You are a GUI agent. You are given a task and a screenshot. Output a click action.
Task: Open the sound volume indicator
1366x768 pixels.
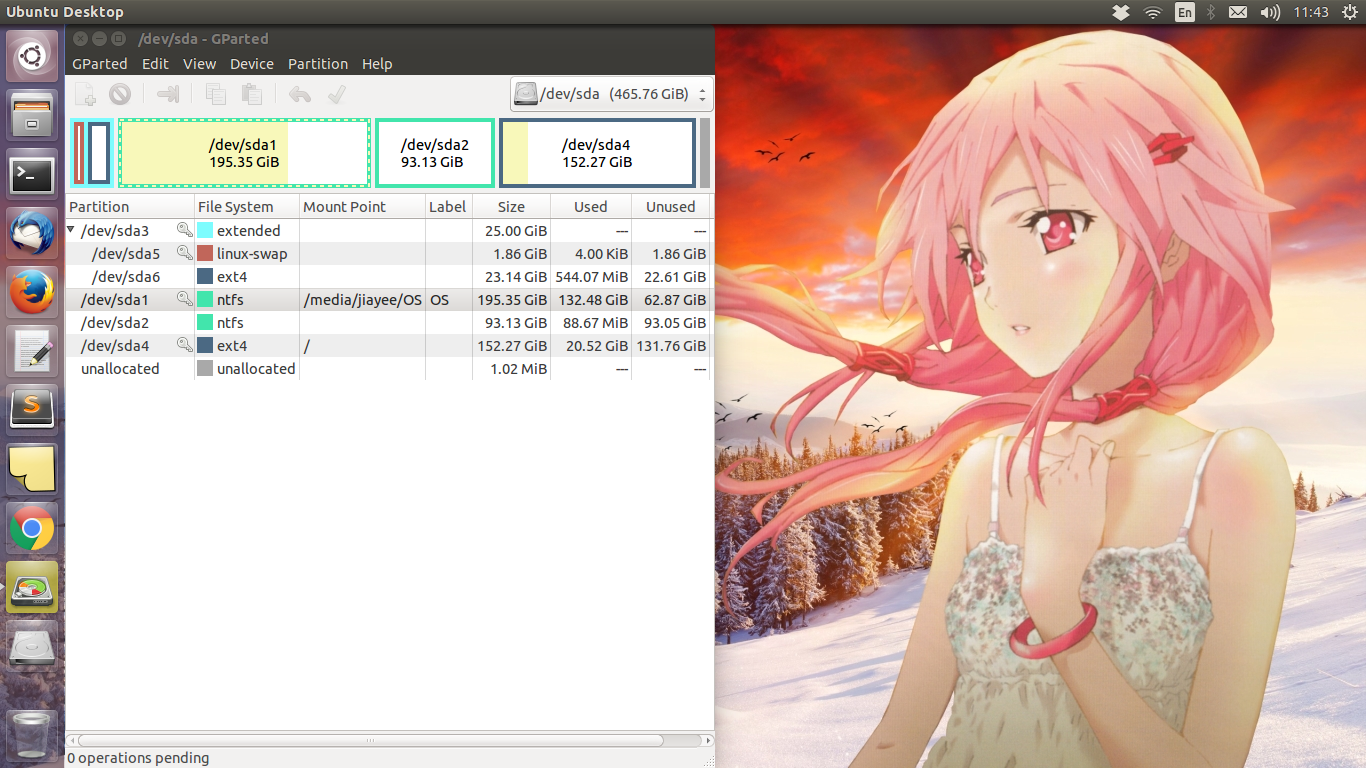click(x=1270, y=12)
